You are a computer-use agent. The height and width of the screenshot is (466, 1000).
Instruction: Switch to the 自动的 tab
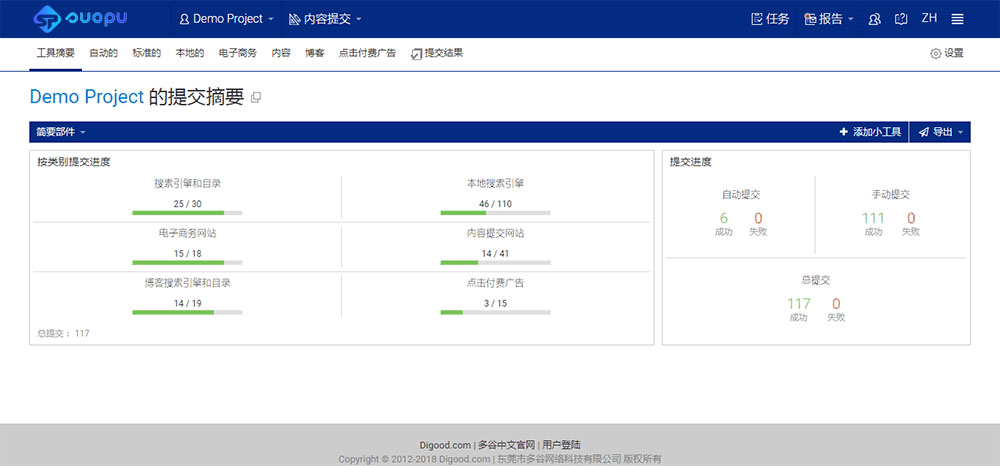[x=103, y=54]
